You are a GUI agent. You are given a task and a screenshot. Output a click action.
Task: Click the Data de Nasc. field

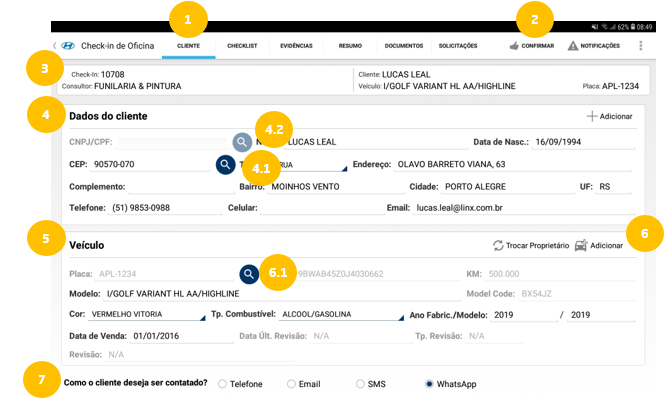point(583,142)
